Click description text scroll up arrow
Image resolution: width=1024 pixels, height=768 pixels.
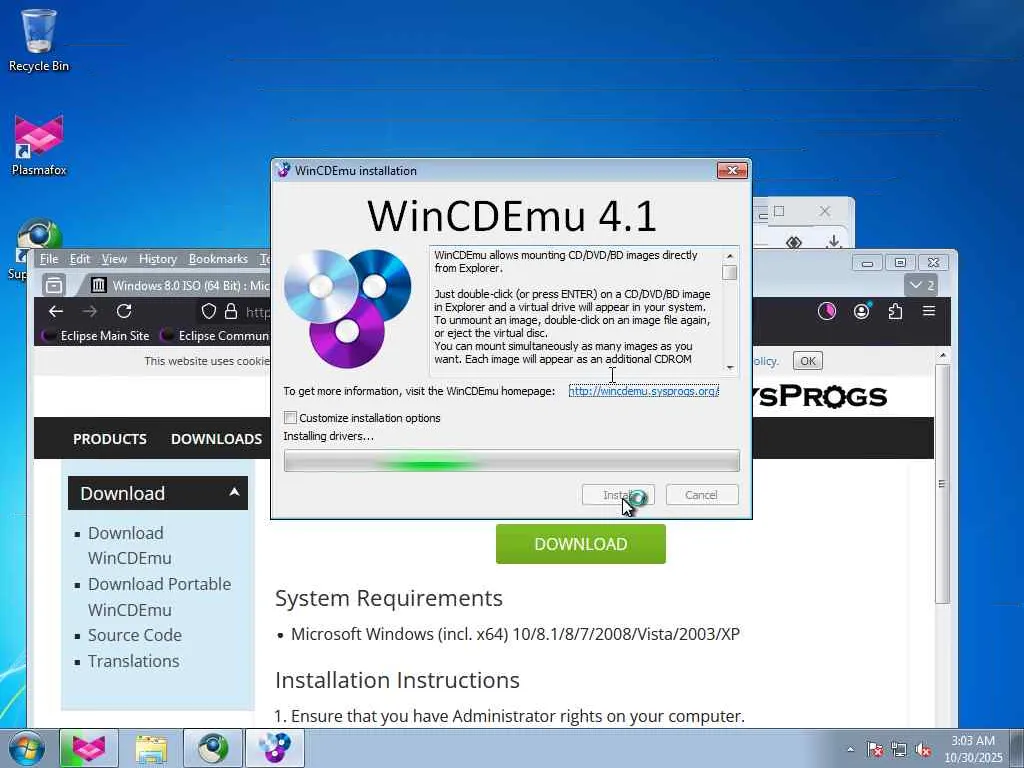730,256
